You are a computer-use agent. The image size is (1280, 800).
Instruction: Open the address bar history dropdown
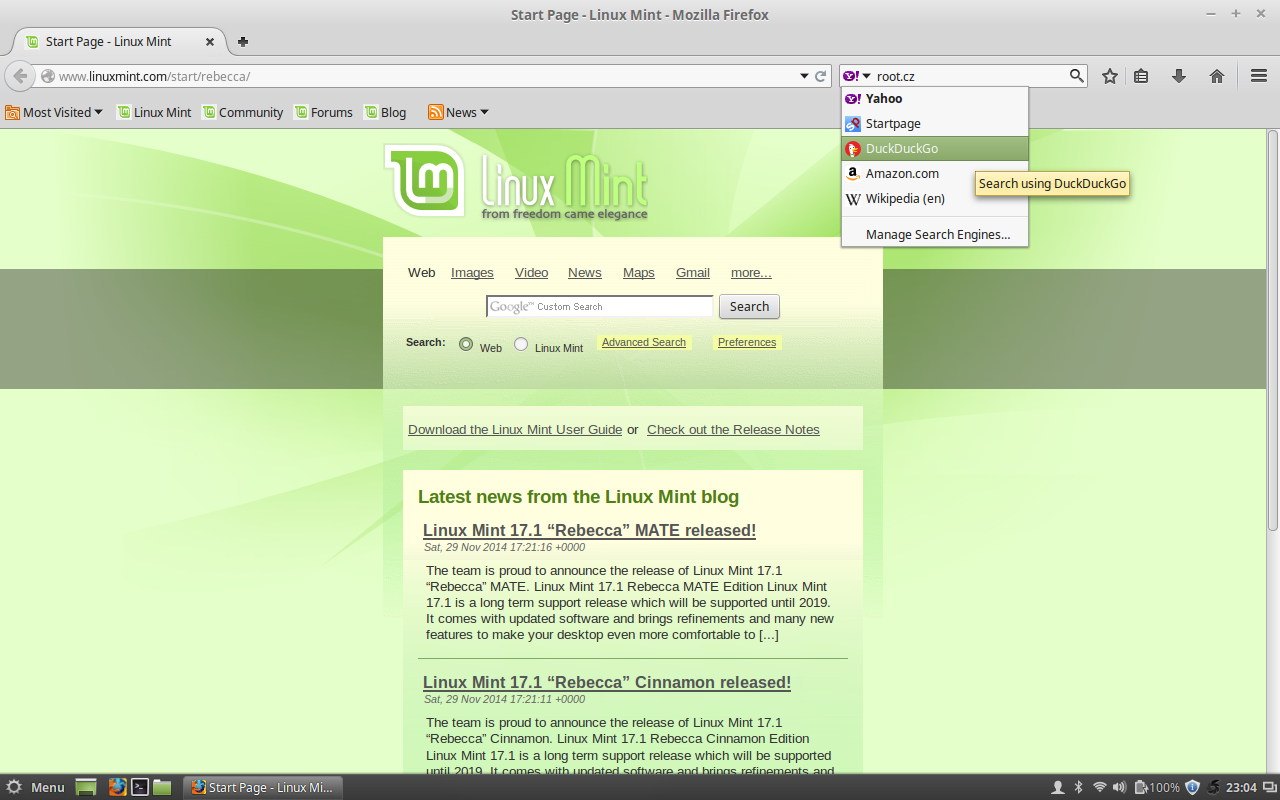pyautogui.click(x=804, y=75)
